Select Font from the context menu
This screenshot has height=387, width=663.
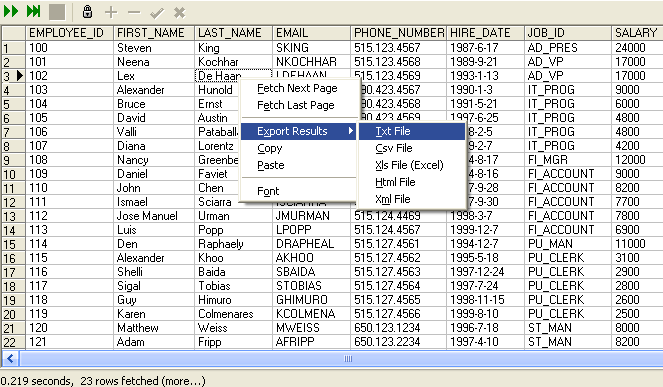pyautogui.click(x=298, y=191)
